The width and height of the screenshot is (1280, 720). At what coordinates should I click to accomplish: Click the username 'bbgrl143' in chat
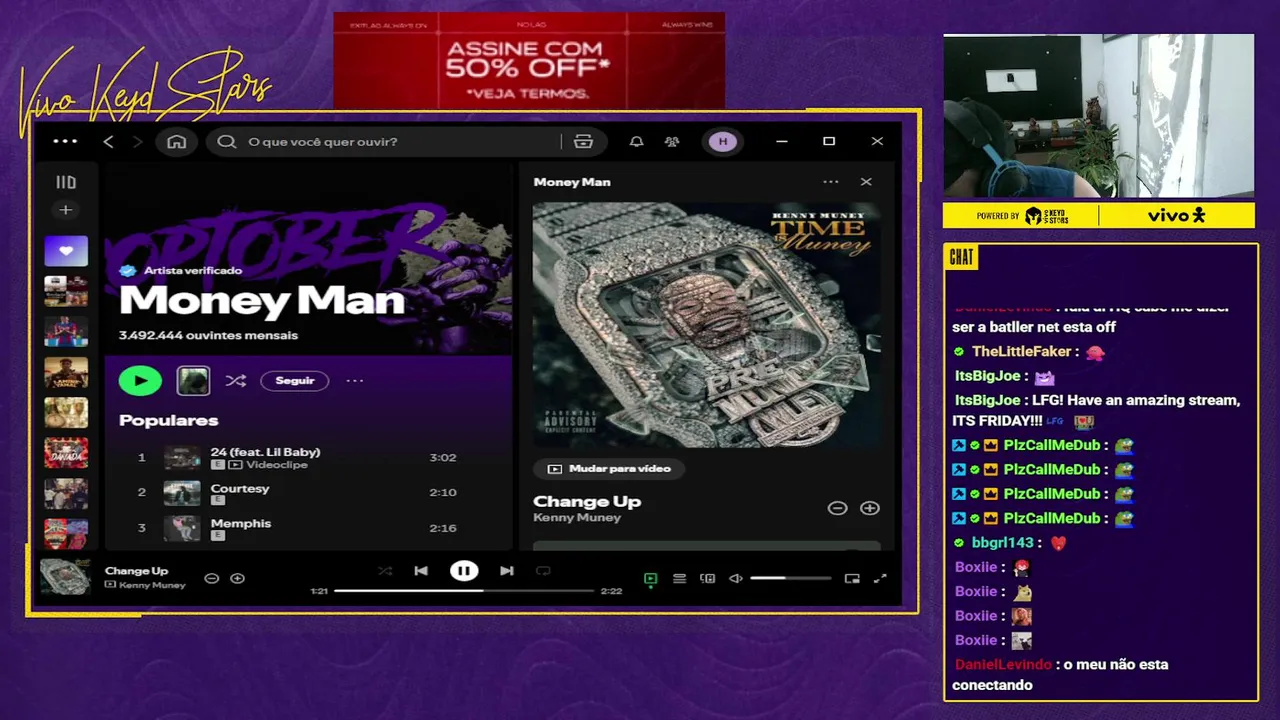[1003, 543]
